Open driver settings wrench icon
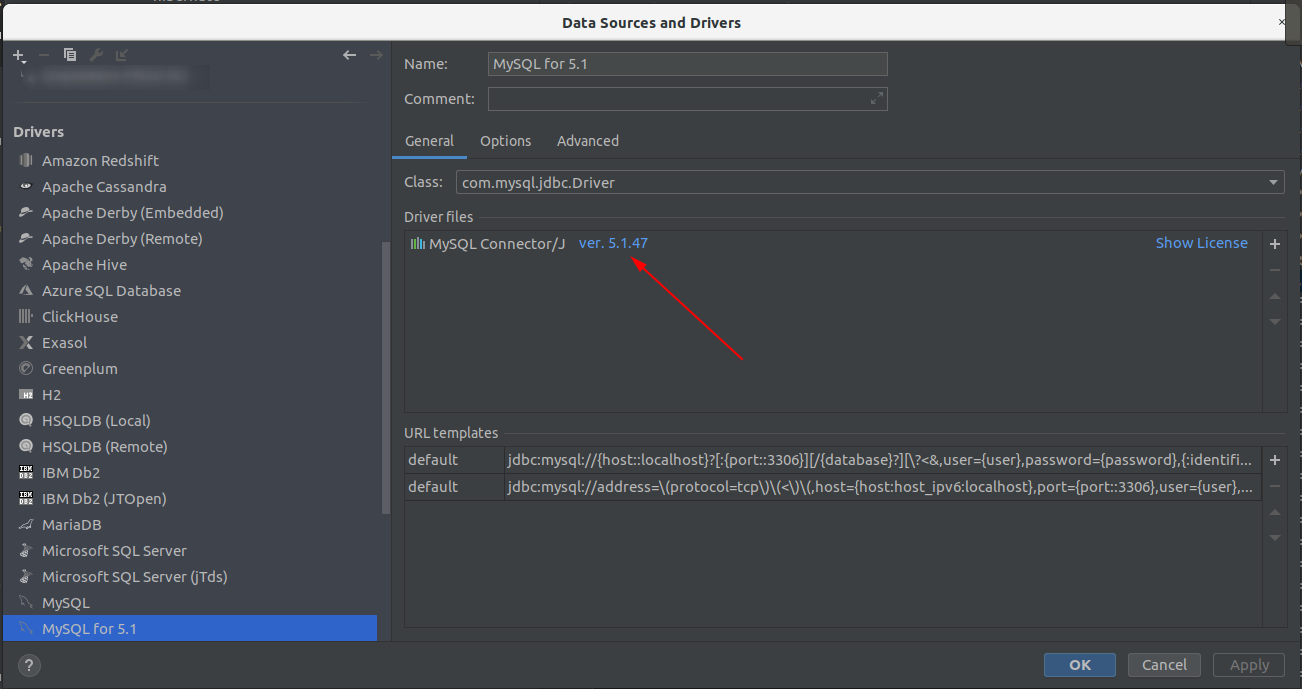This screenshot has height=689, width=1302. click(96, 55)
